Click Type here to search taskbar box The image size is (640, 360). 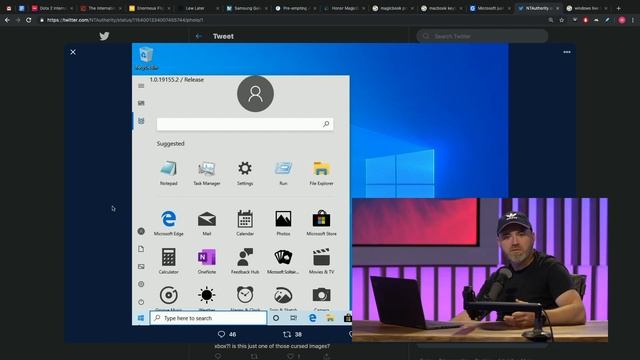click(208, 318)
